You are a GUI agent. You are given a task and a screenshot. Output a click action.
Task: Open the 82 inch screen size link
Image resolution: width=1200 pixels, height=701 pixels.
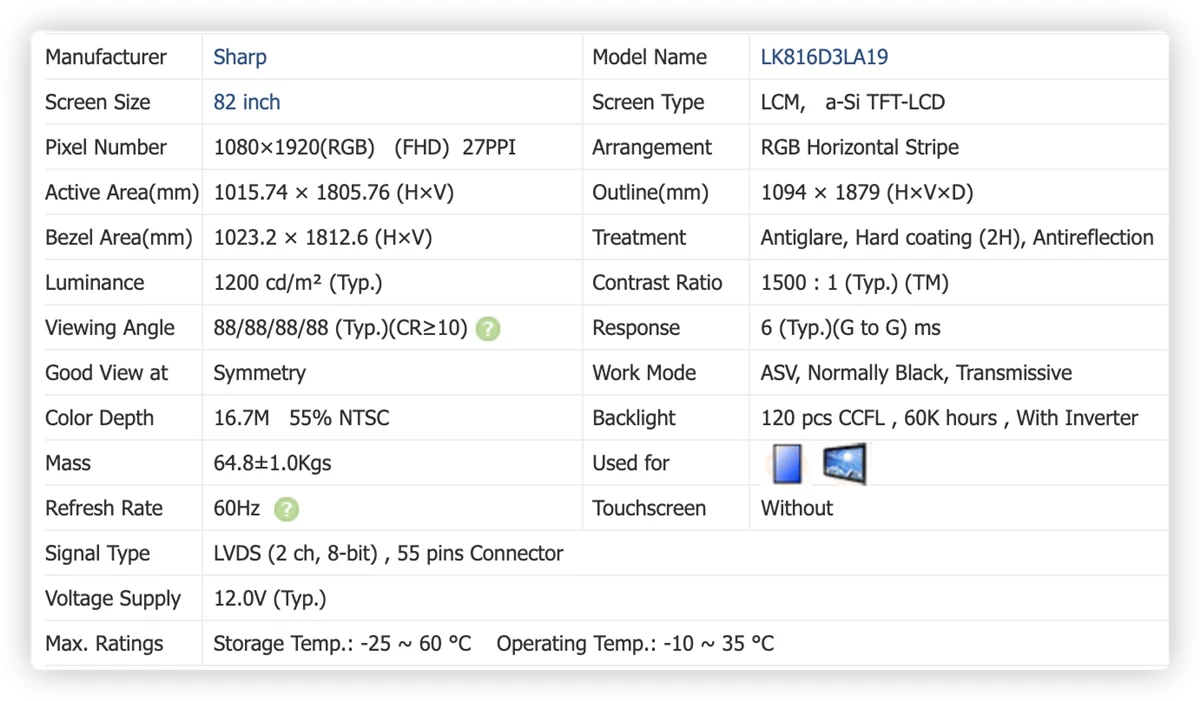[x=247, y=102]
